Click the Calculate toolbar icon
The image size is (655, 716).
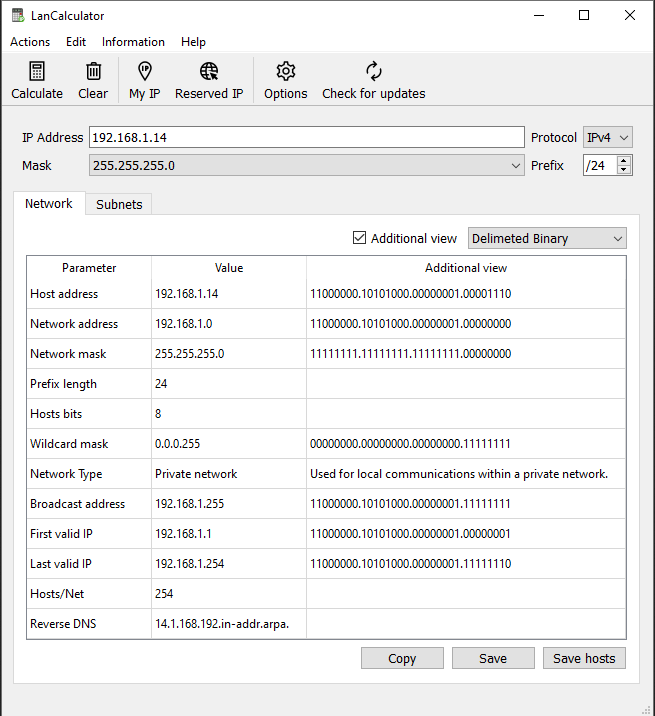[x=37, y=71]
